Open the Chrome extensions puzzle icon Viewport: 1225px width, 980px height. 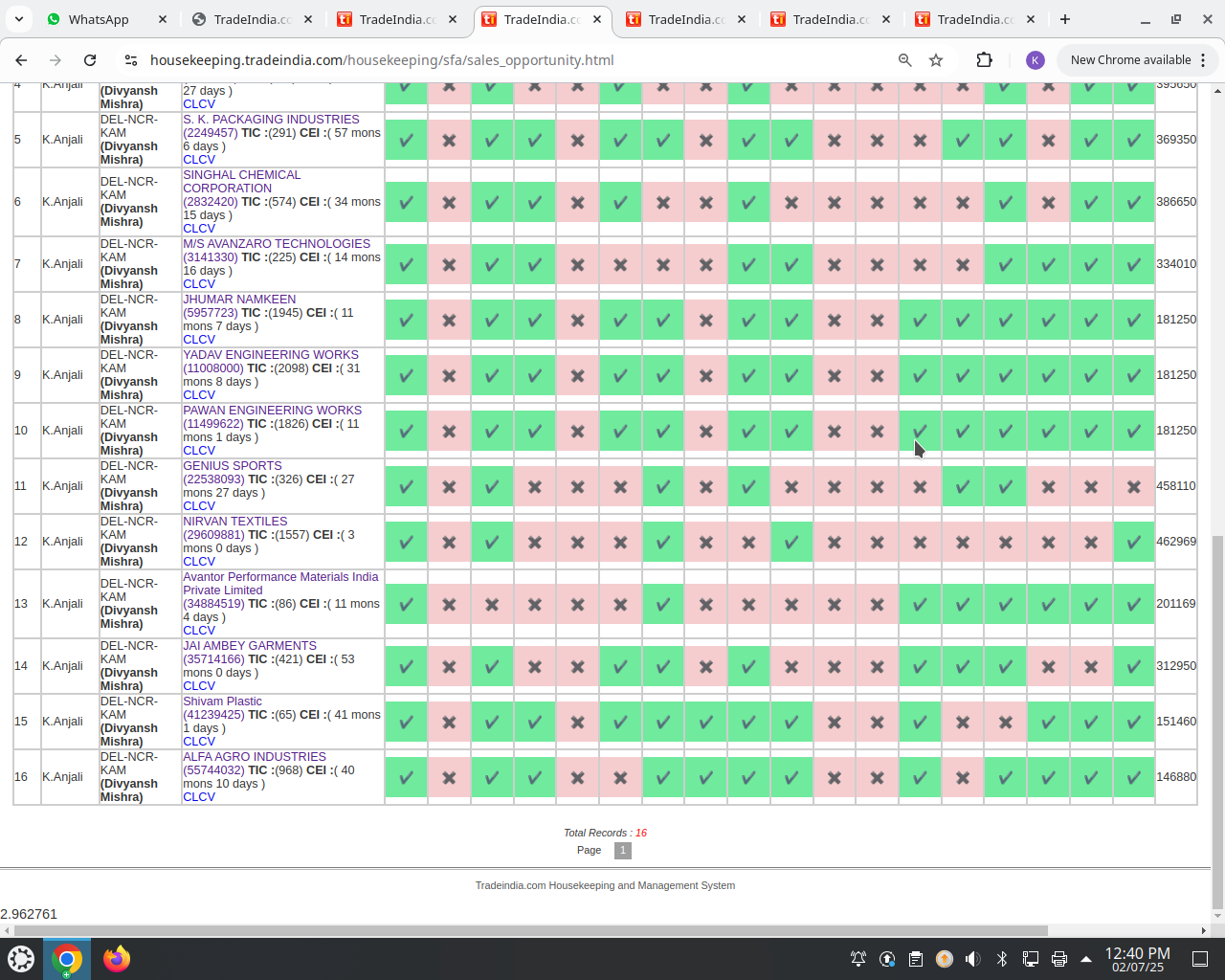tap(984, 59)
